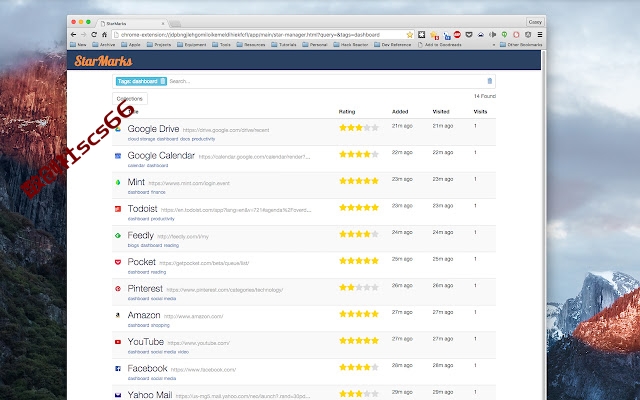Click YouTube favicon icon
This screenshot has height=400, width=640.
tap(118, 342)
